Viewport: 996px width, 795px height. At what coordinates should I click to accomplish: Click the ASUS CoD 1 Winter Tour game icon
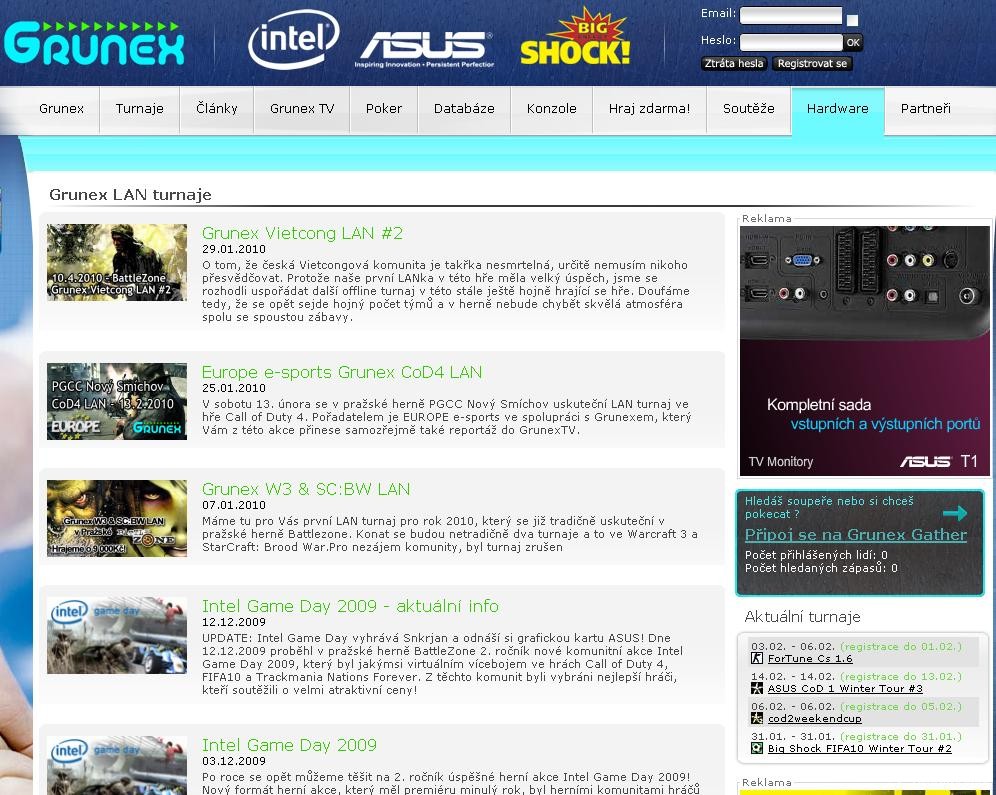pos(757,688)
